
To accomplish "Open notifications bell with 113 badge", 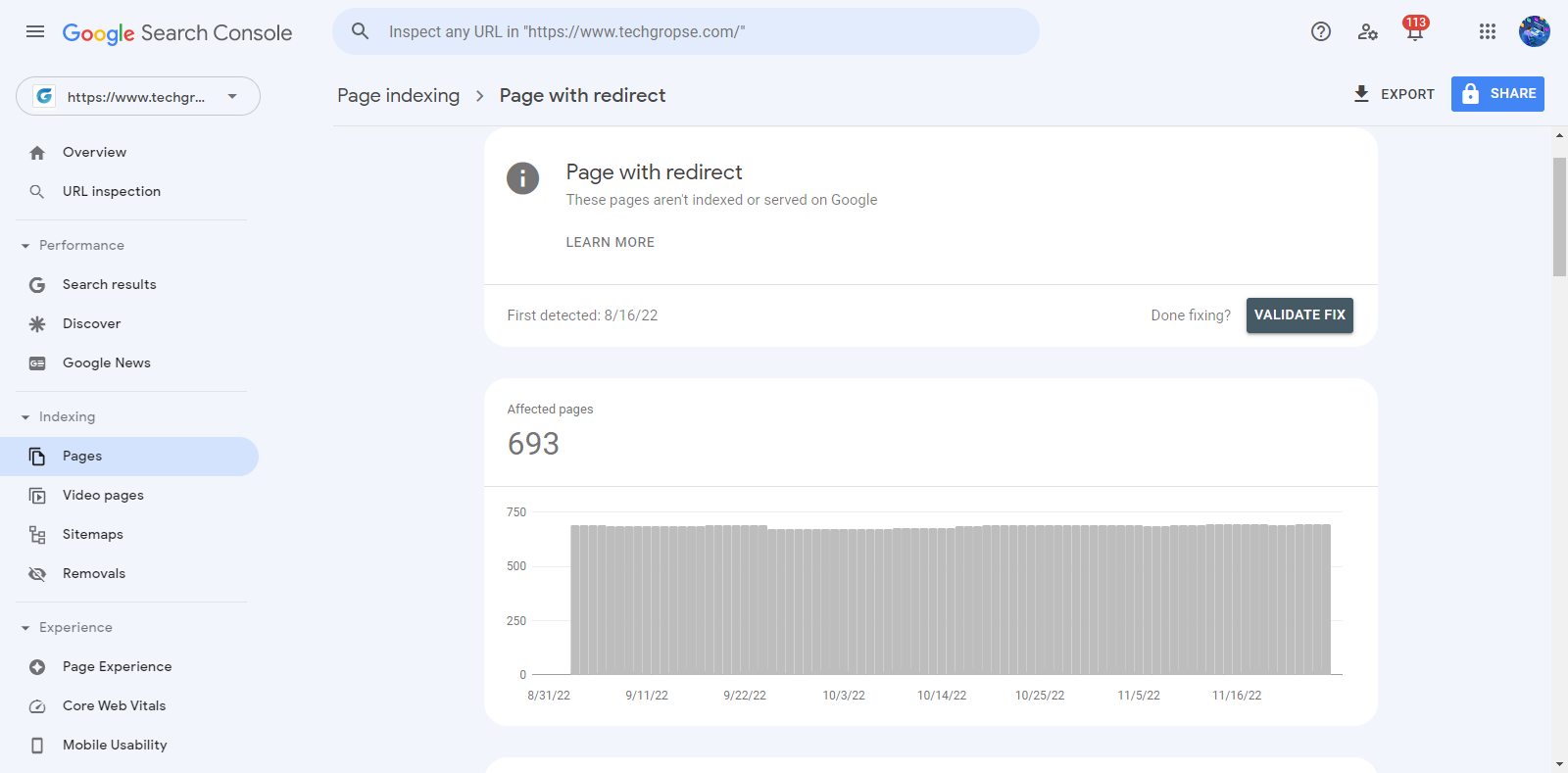I will [1415, 29].
